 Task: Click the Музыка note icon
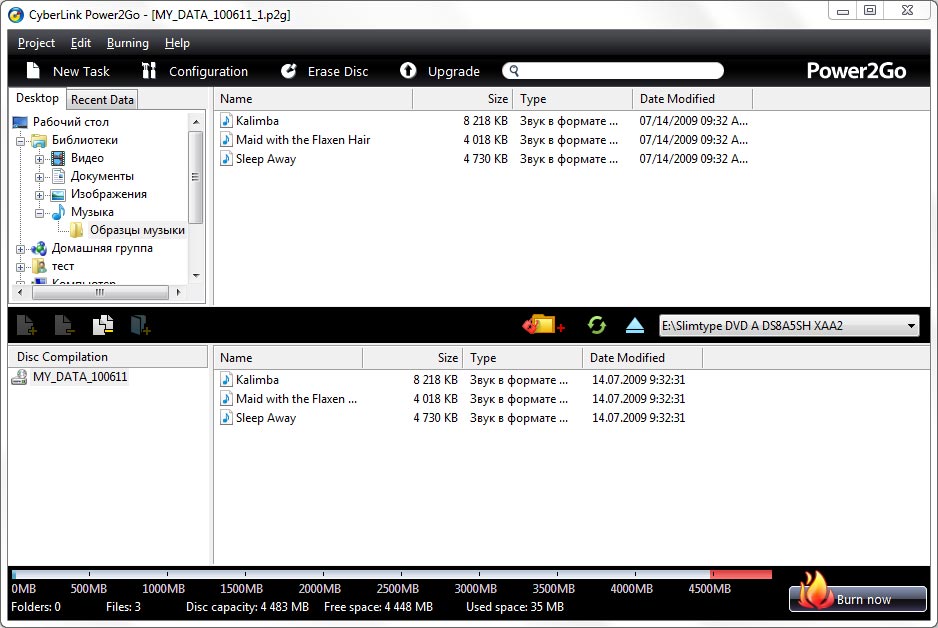pos(58,212)
